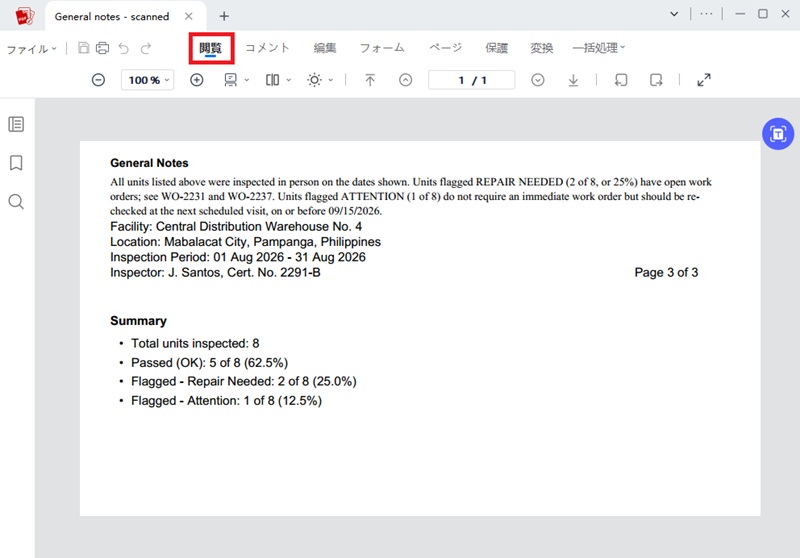800x558 pixels.
Task: Switch to the 保護 tab
Action: 496,48
